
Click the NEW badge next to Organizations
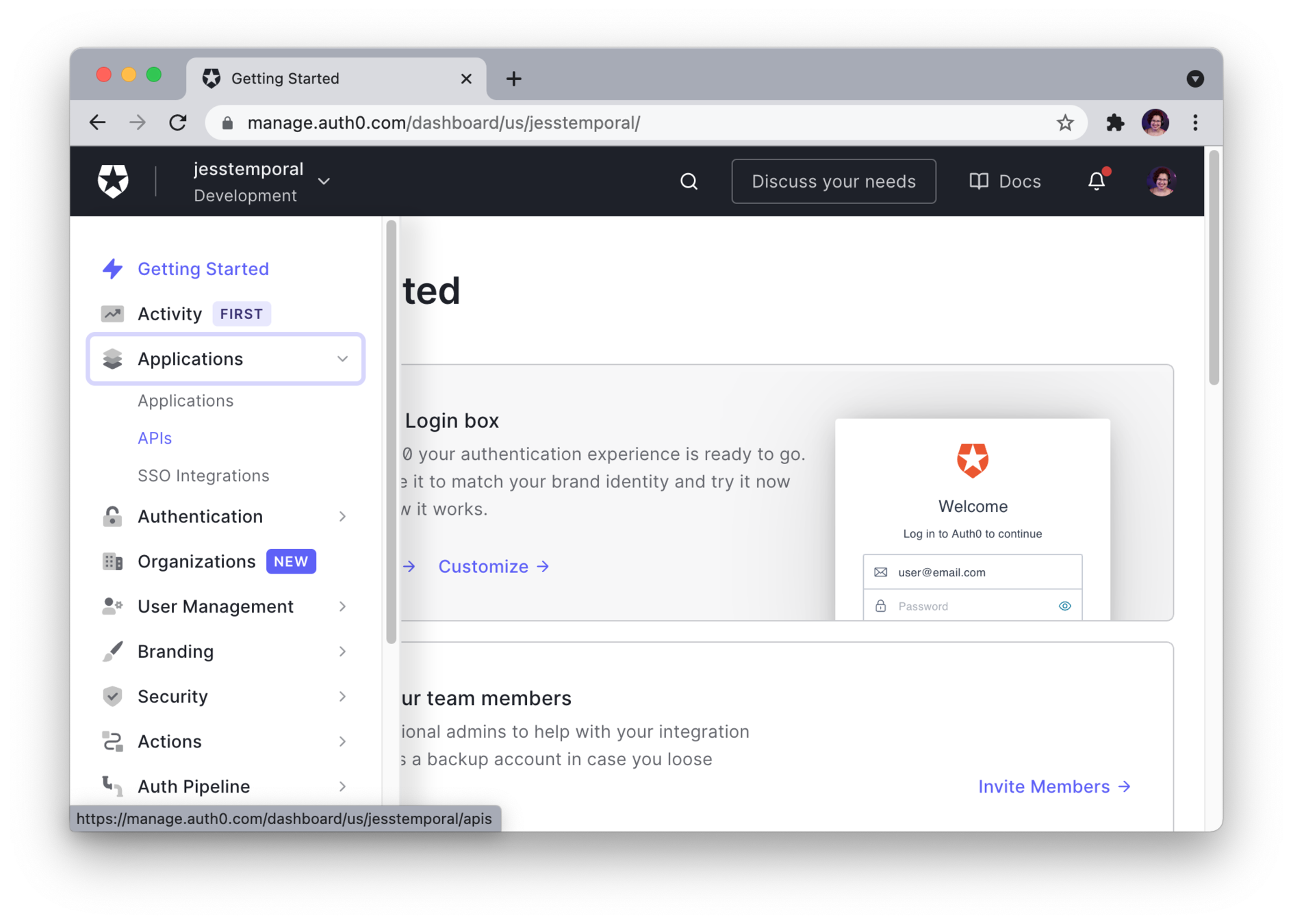291,562
